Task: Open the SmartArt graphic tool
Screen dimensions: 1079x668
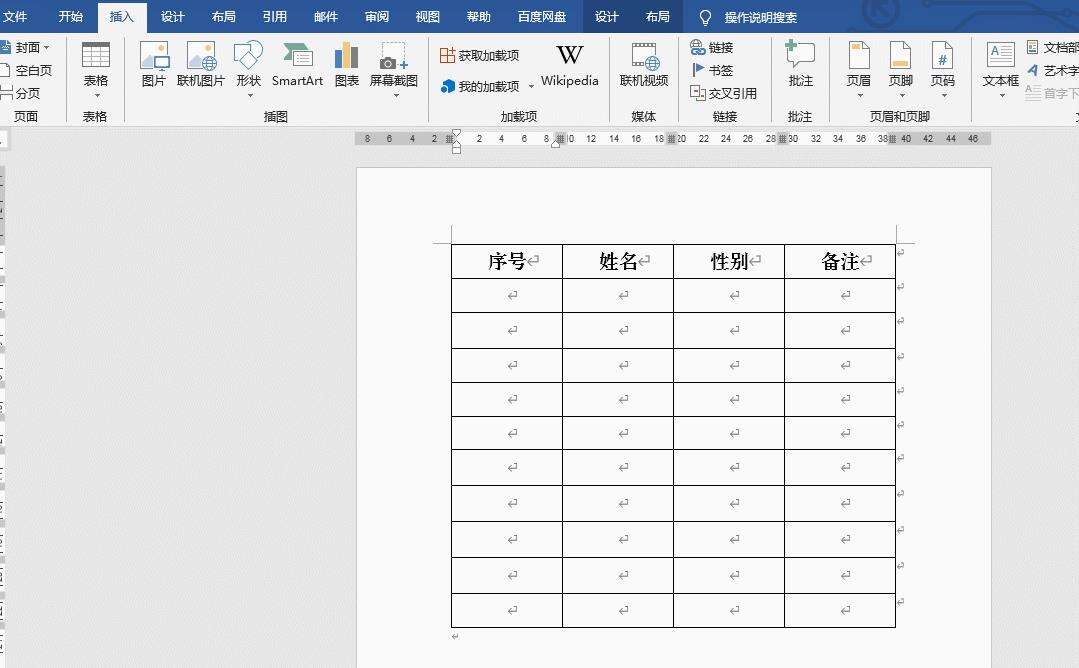Action: (297, 64)
